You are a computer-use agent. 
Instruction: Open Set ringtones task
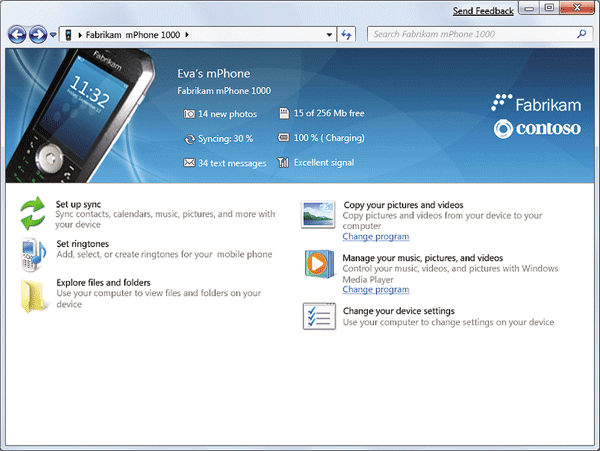(83, 244)
